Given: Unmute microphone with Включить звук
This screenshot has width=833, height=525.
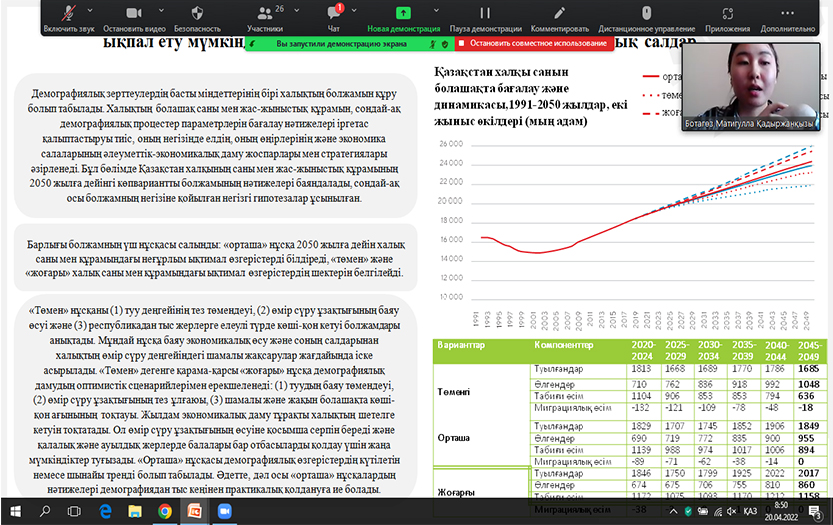Looking at the screenshot, I should tap(70, 14).
